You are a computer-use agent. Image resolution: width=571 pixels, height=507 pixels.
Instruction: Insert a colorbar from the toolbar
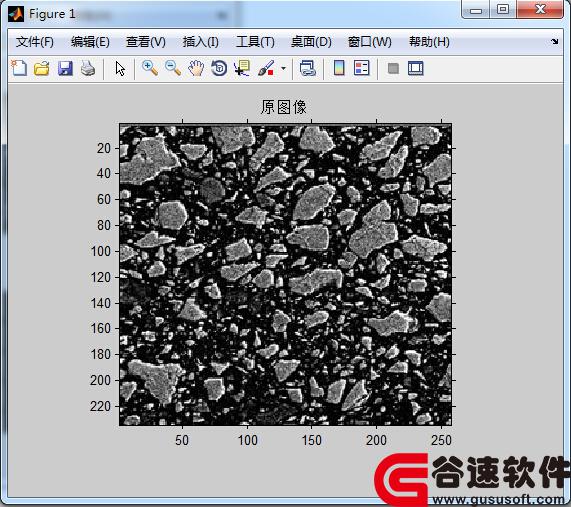[339, 68]
